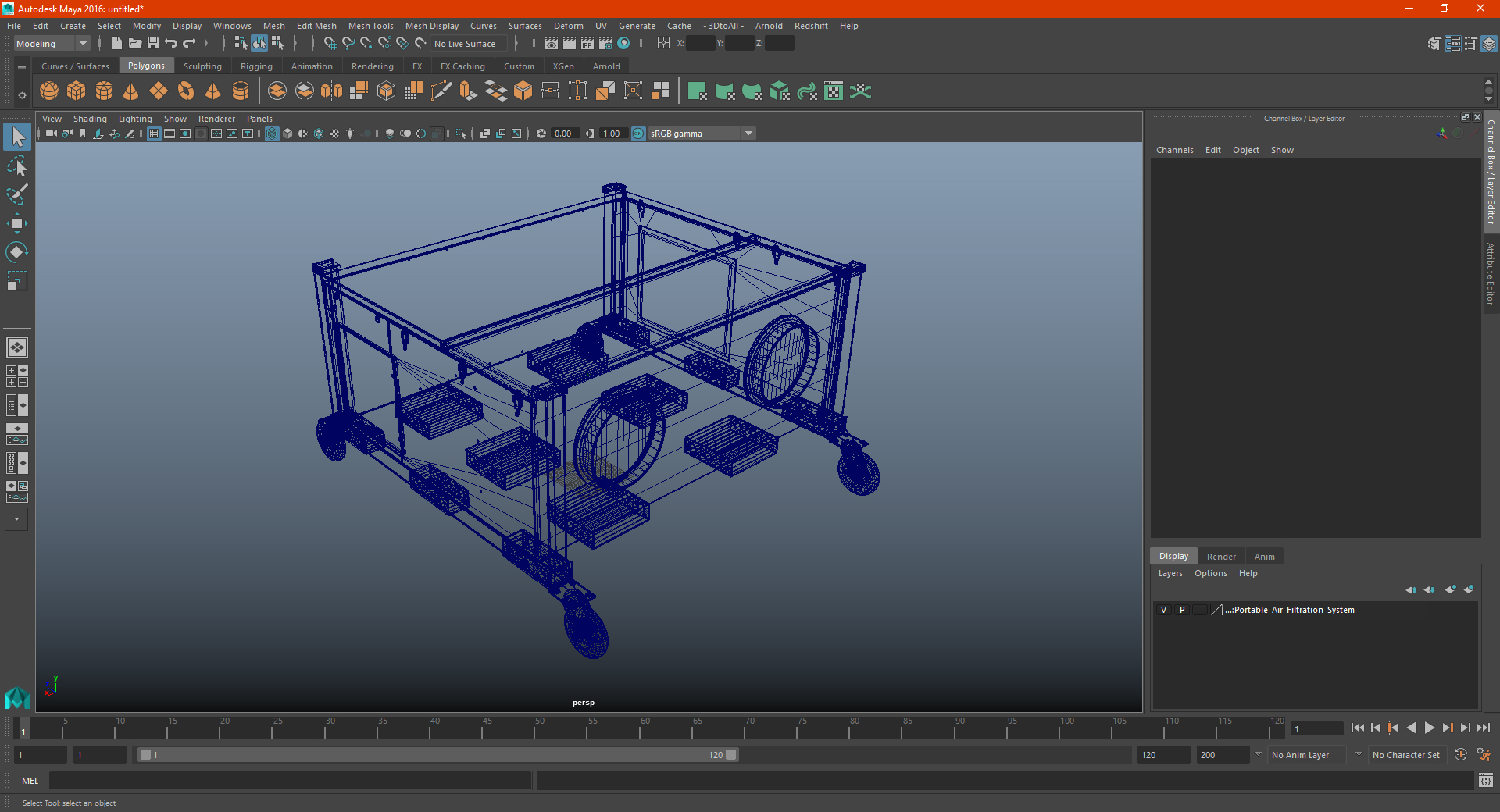Click the Undo arrow icon

(171, 44)
